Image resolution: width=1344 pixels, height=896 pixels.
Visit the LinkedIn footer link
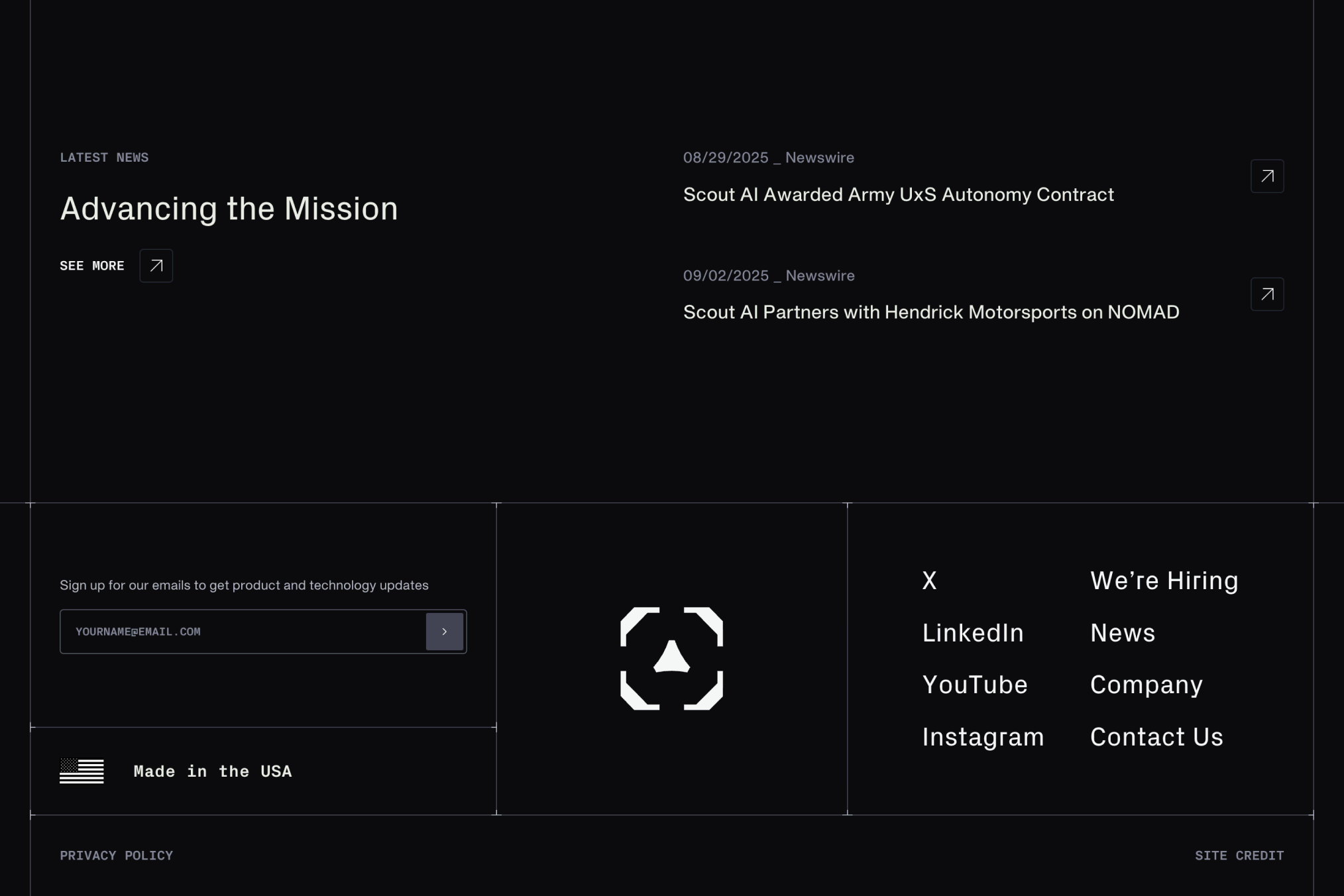(x=972, y=633)
